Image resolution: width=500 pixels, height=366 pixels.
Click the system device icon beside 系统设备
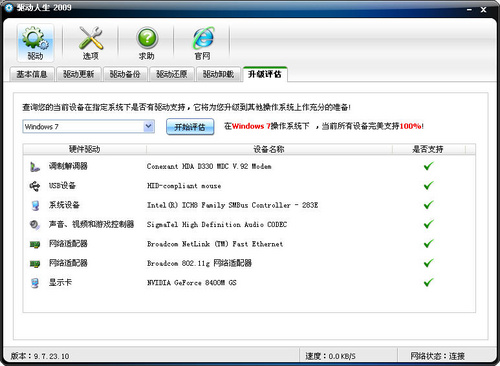point(35,205)
